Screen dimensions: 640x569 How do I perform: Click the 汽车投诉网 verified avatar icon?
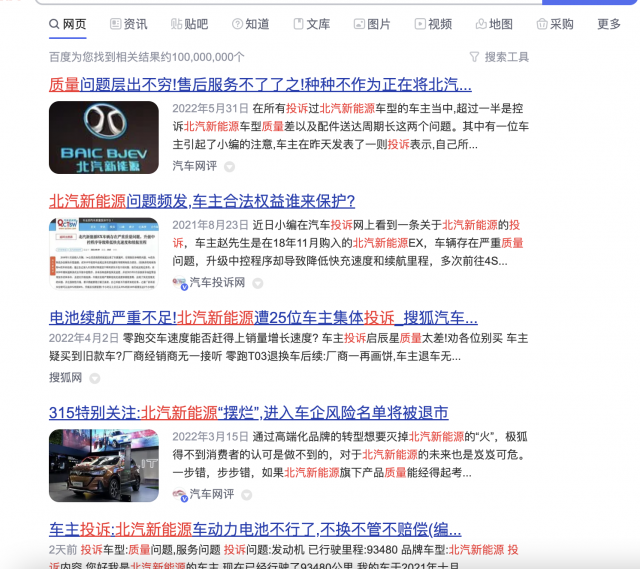click(180, 282)
